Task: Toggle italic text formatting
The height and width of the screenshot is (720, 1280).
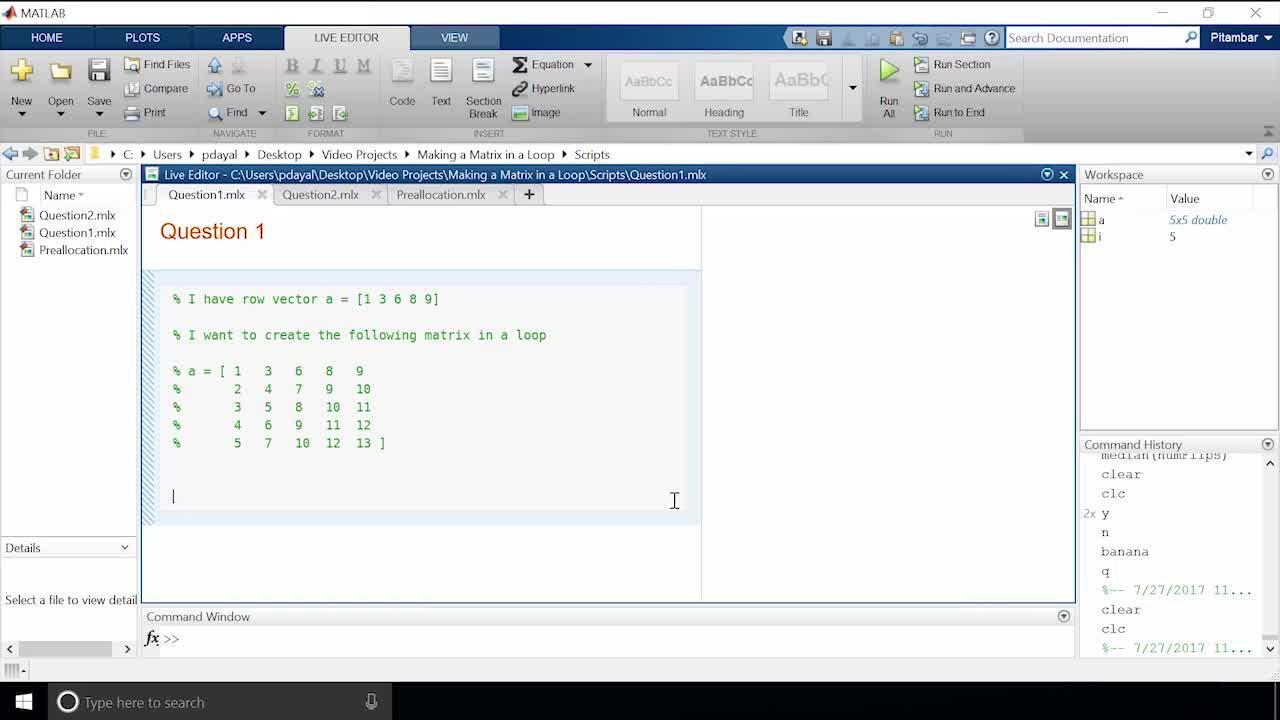Action: click(316, 65)
